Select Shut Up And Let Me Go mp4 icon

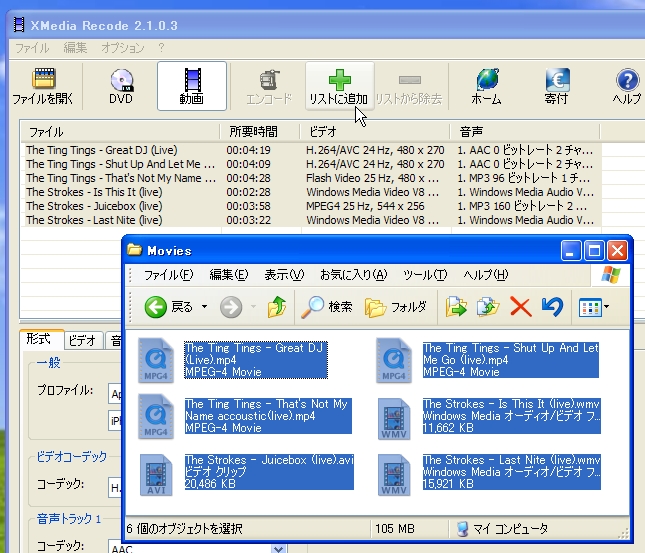[x=394, y=360]
